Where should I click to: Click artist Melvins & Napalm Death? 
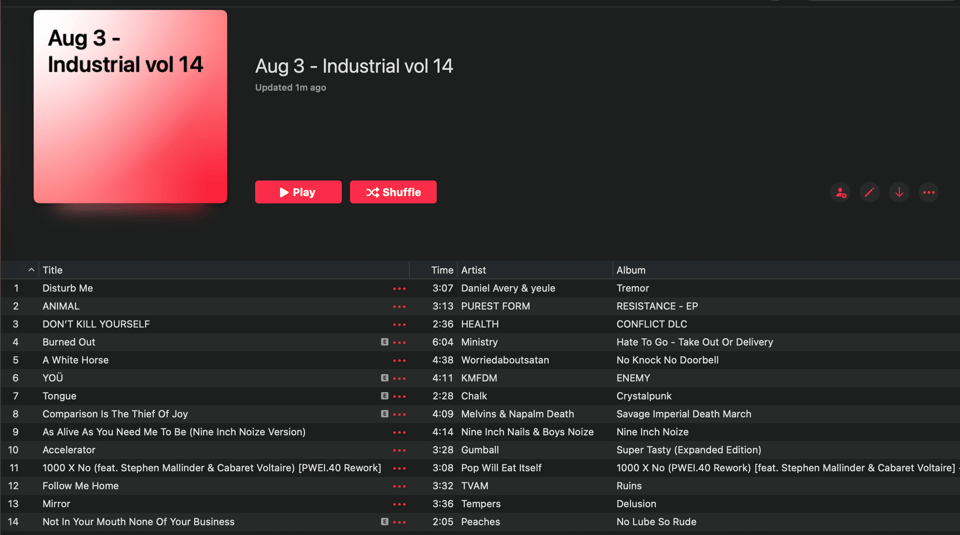517,414
